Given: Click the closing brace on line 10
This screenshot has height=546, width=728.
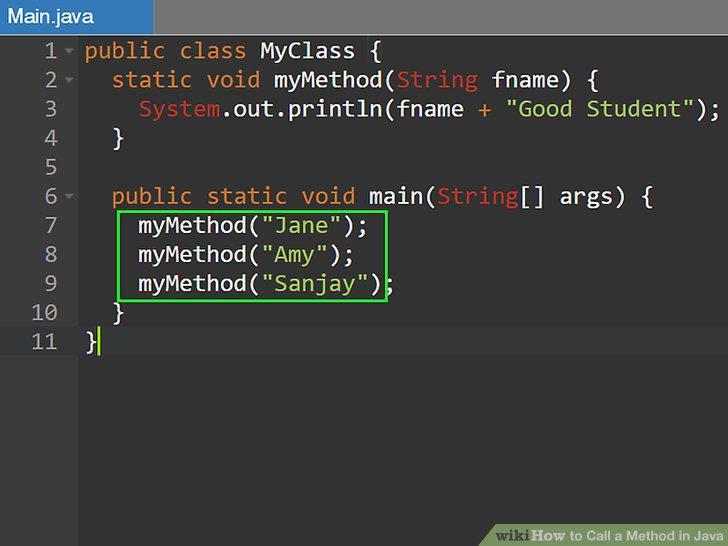Looking at the screenshot, I should tap(118, 313).
